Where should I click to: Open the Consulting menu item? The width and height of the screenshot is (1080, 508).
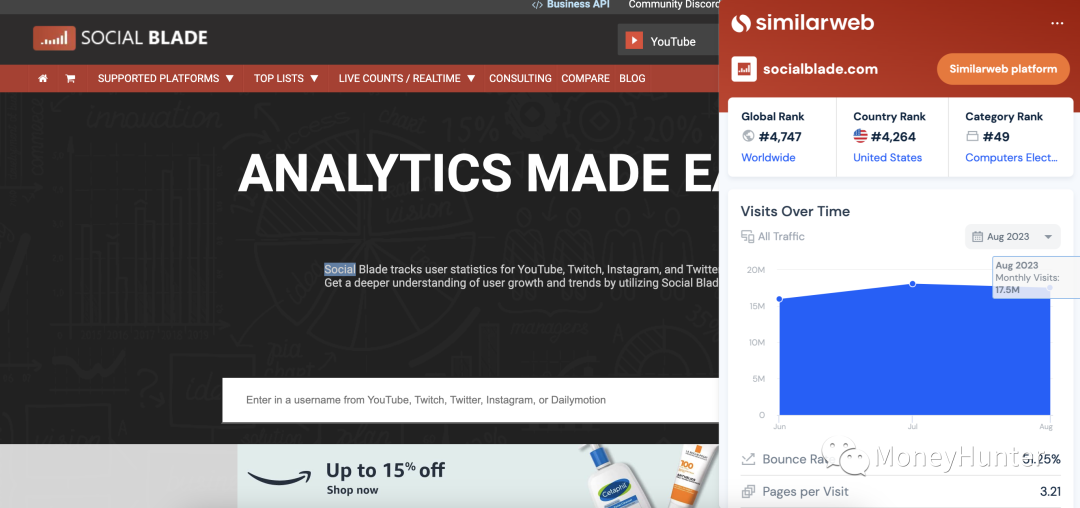click(520, 78)
